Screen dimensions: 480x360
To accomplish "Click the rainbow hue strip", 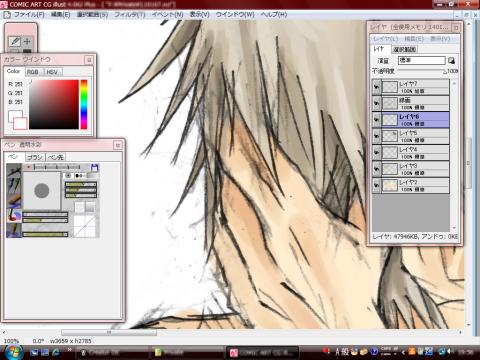I will [x=84, y=104].
